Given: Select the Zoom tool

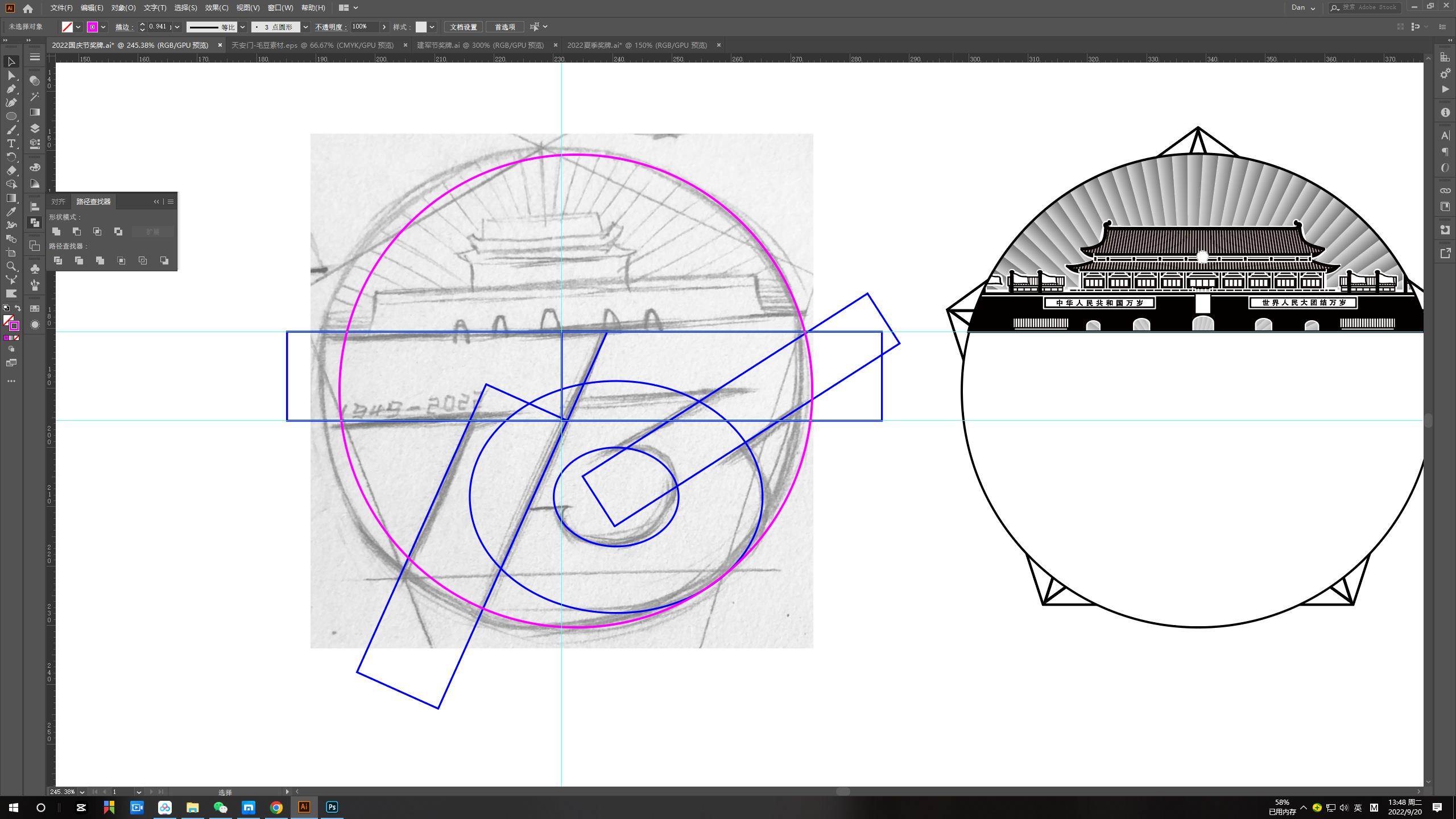Looking at the screenshot, I should tap(11, 266).
